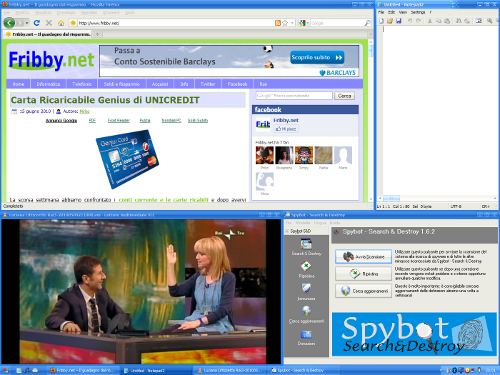Click Google custom search field on Fribby.net
The image size is (500, 375).
click(294, 96)
